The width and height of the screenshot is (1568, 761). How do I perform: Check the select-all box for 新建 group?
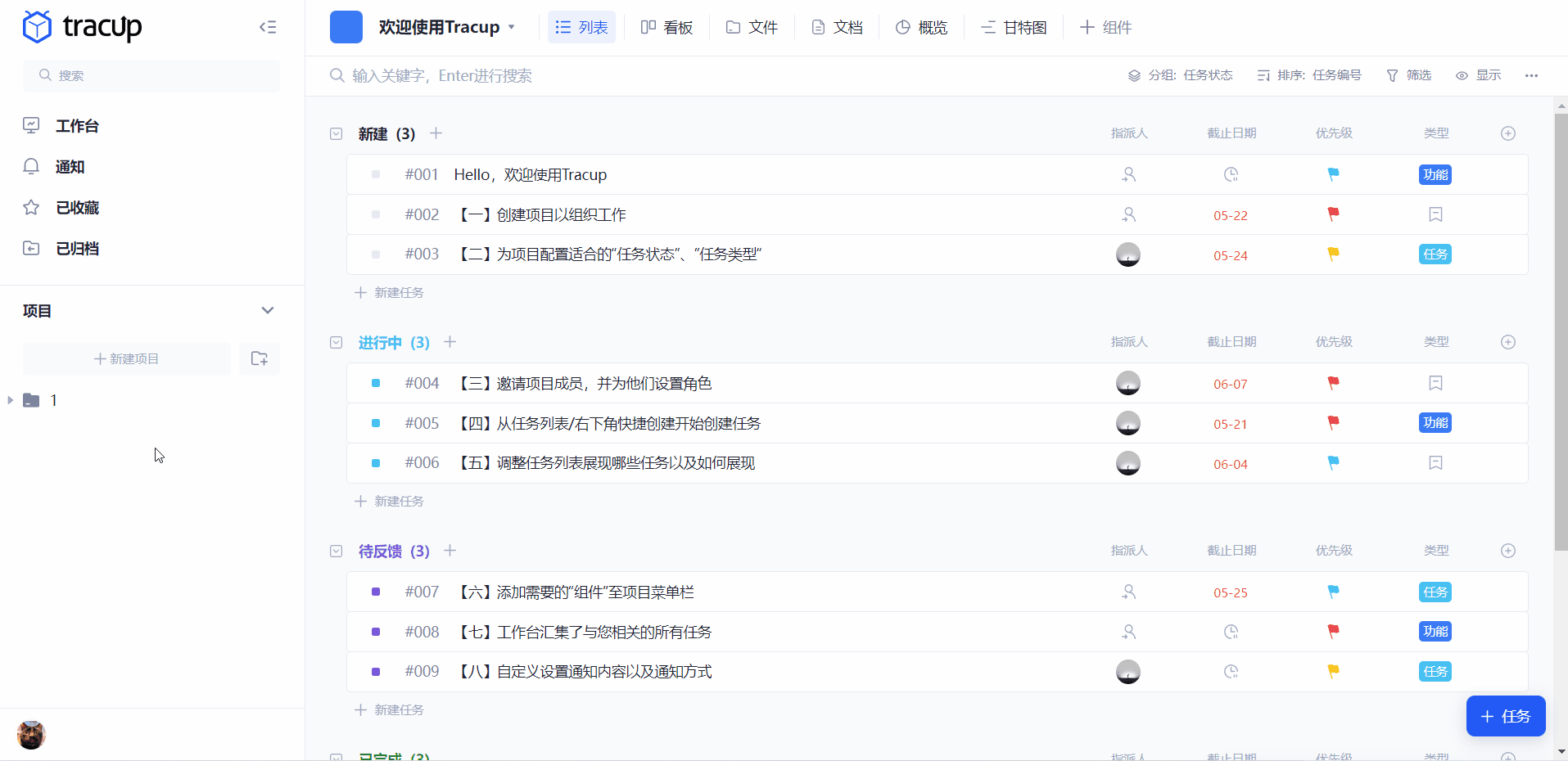click(336, 133)
